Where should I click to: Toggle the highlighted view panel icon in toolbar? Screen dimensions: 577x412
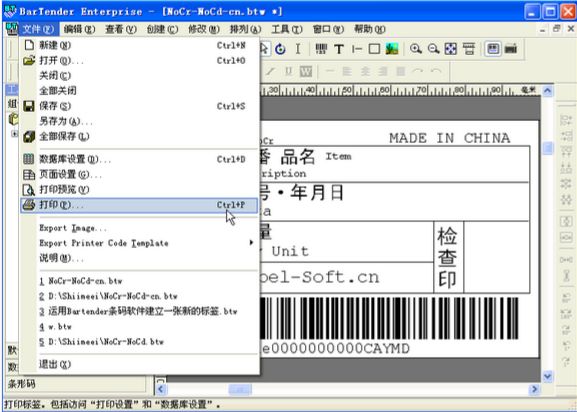tap(493, 49)
